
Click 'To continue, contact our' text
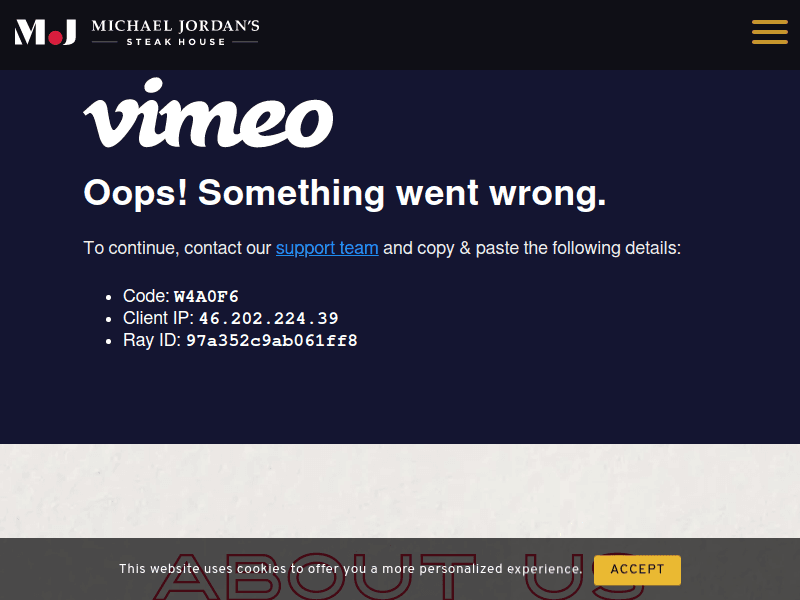(177, 248)
